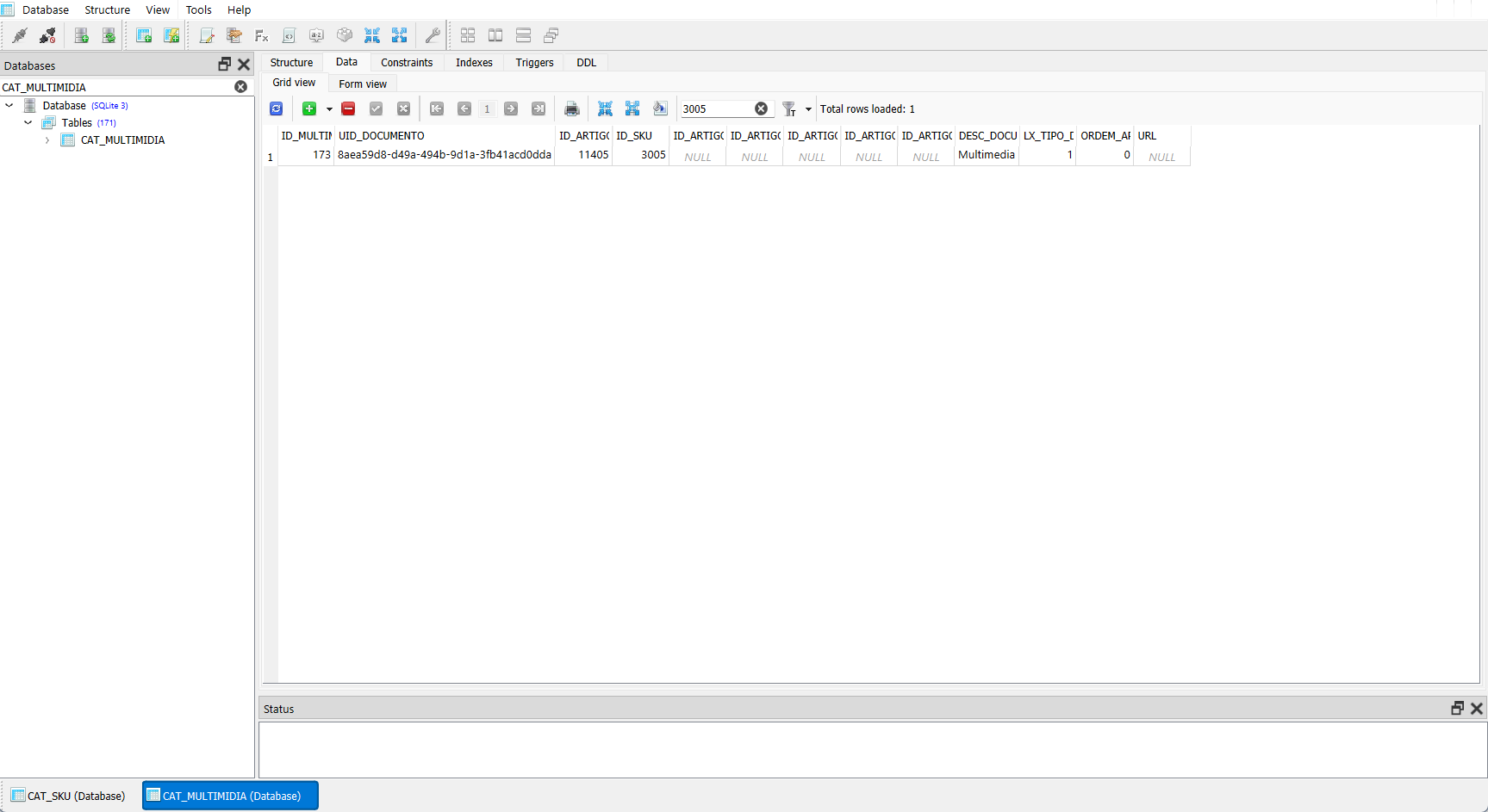Click the current page number field

(488, 108)
